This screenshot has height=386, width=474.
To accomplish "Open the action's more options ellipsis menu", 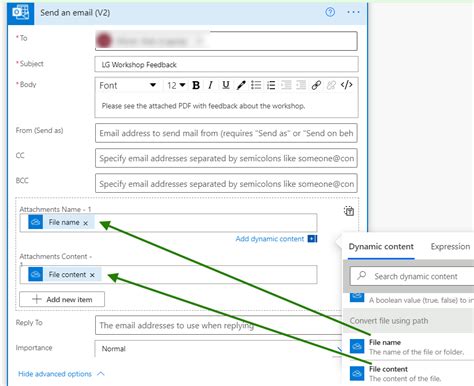I will [353, 12].
